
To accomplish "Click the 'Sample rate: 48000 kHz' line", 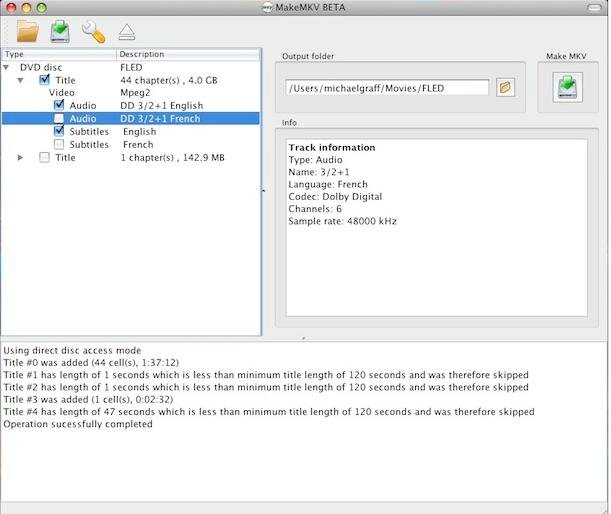I will pyautogui.click(x=343, y=221).
